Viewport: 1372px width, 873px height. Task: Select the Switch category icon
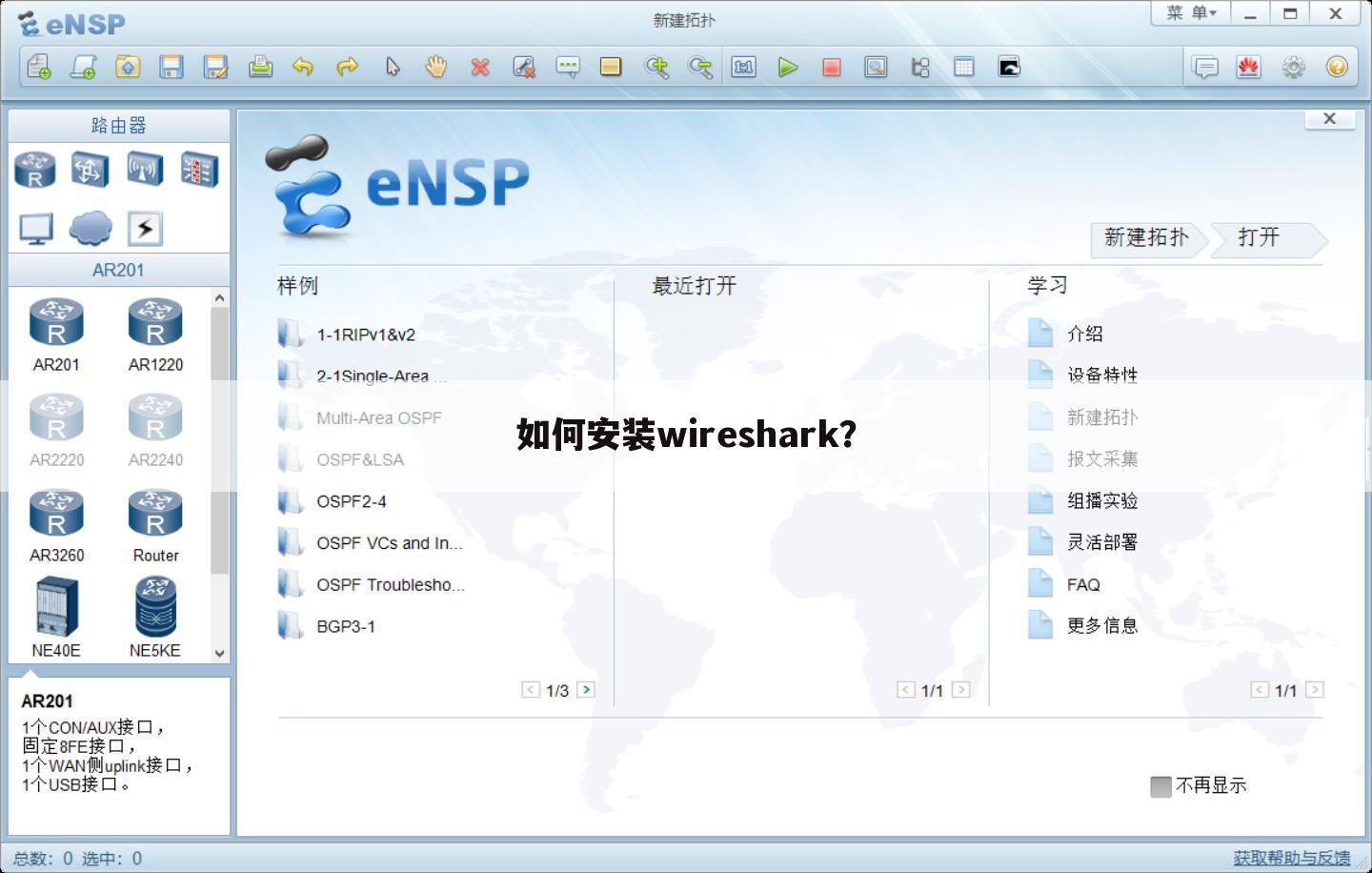click(x=91, y=171)
